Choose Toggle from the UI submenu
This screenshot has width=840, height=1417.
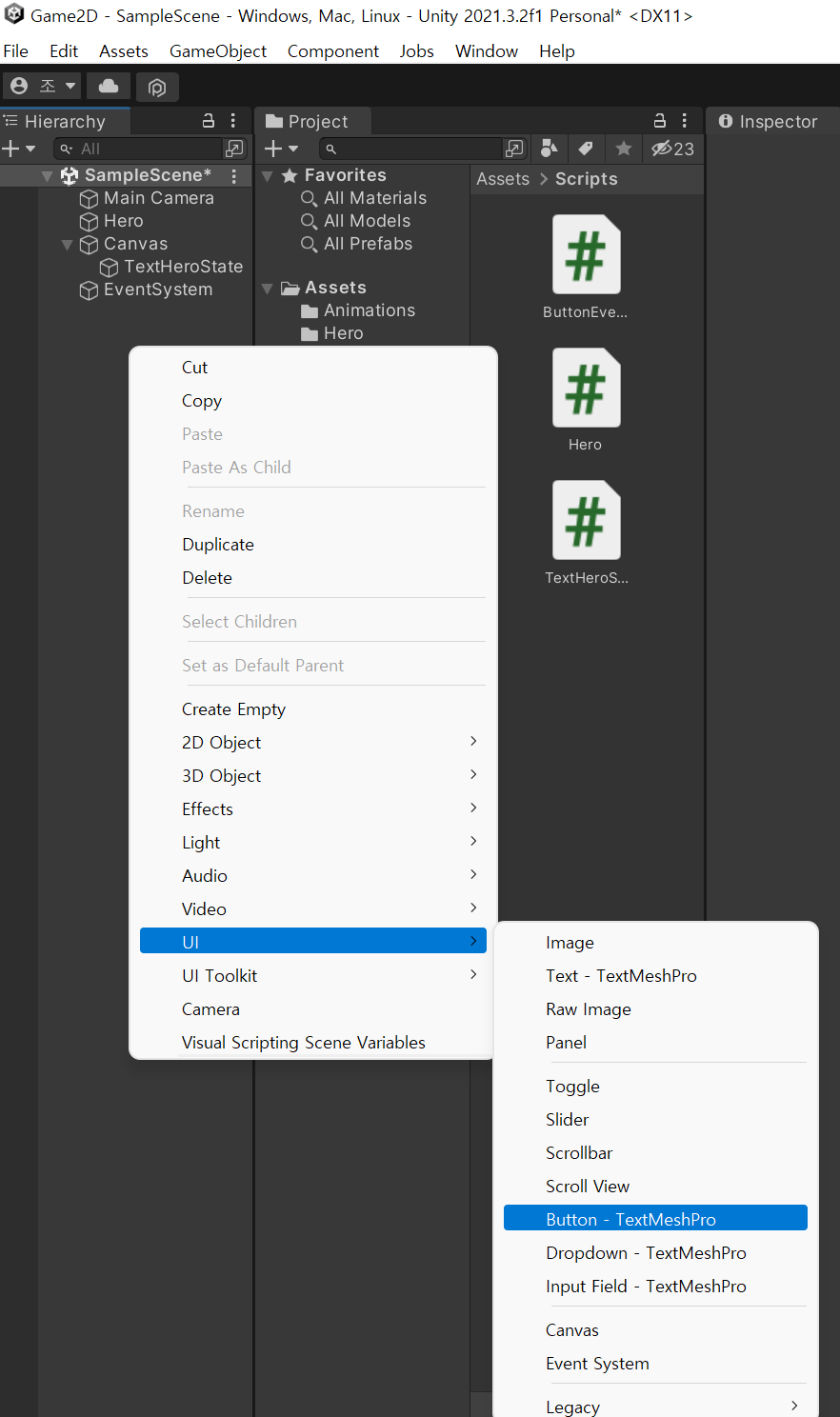coord(655,1087)
